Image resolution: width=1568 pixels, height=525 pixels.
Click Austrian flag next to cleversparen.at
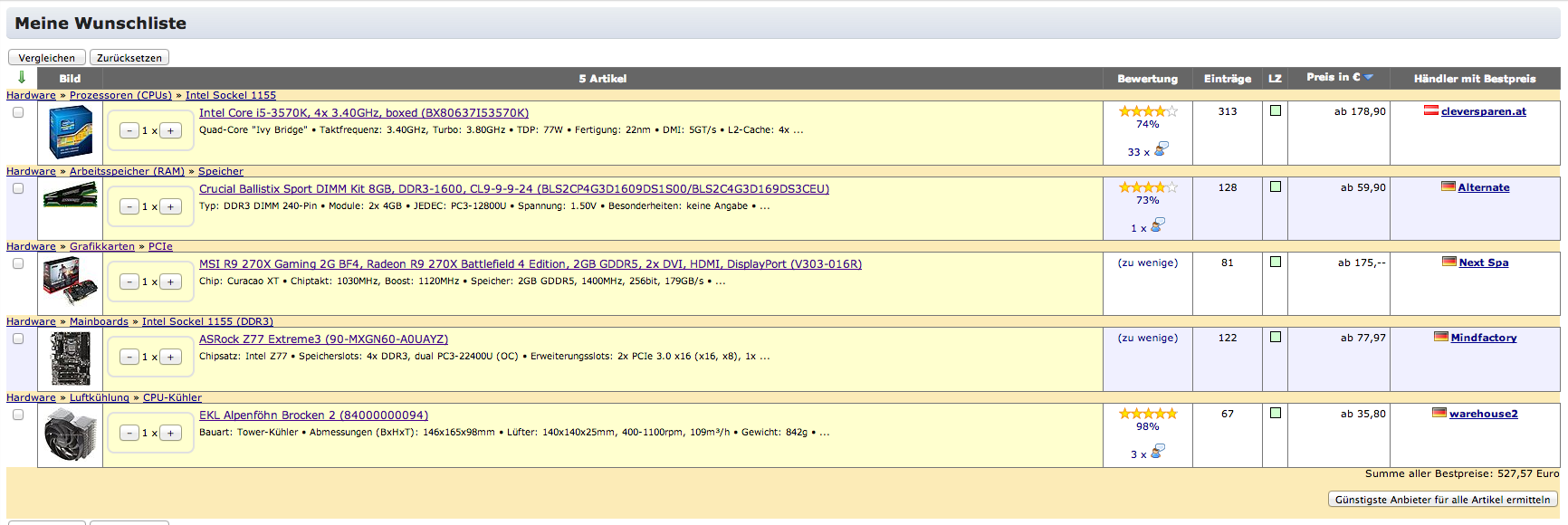click(x=1431, y=110)
